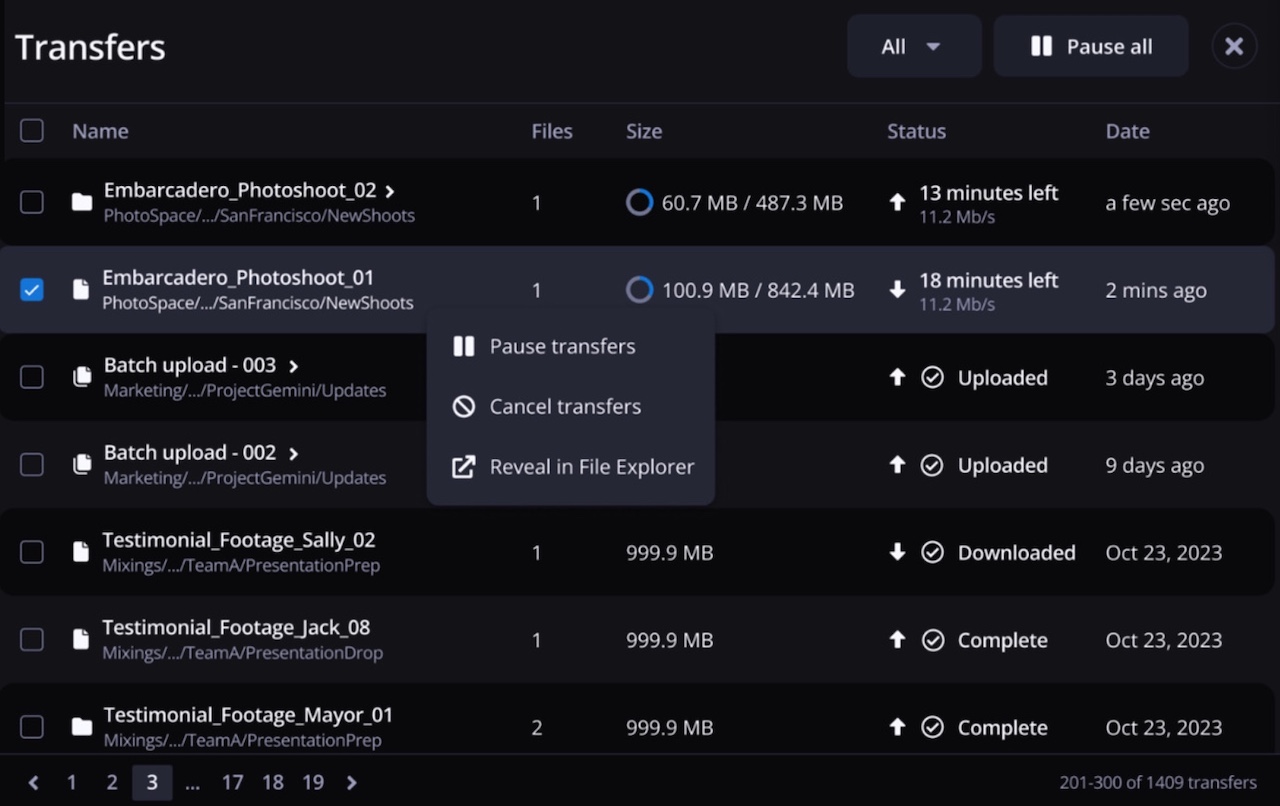
Task: Click download arrow on Sally_02 row
Action: pos(897,552)
